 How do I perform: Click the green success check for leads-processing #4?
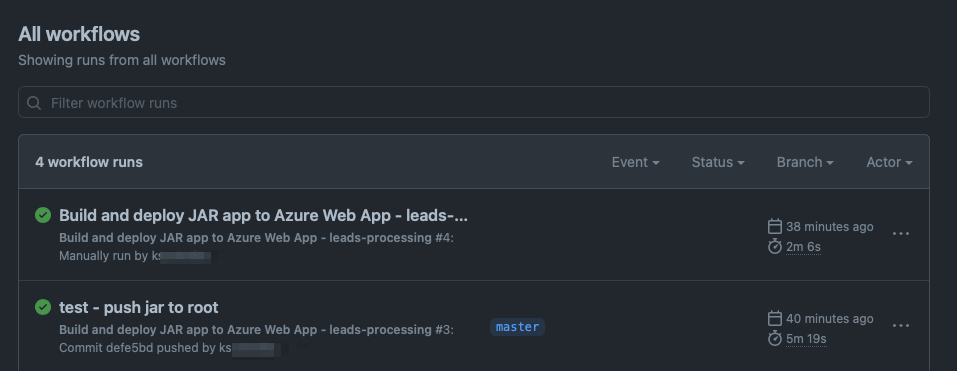click(43, 215)
